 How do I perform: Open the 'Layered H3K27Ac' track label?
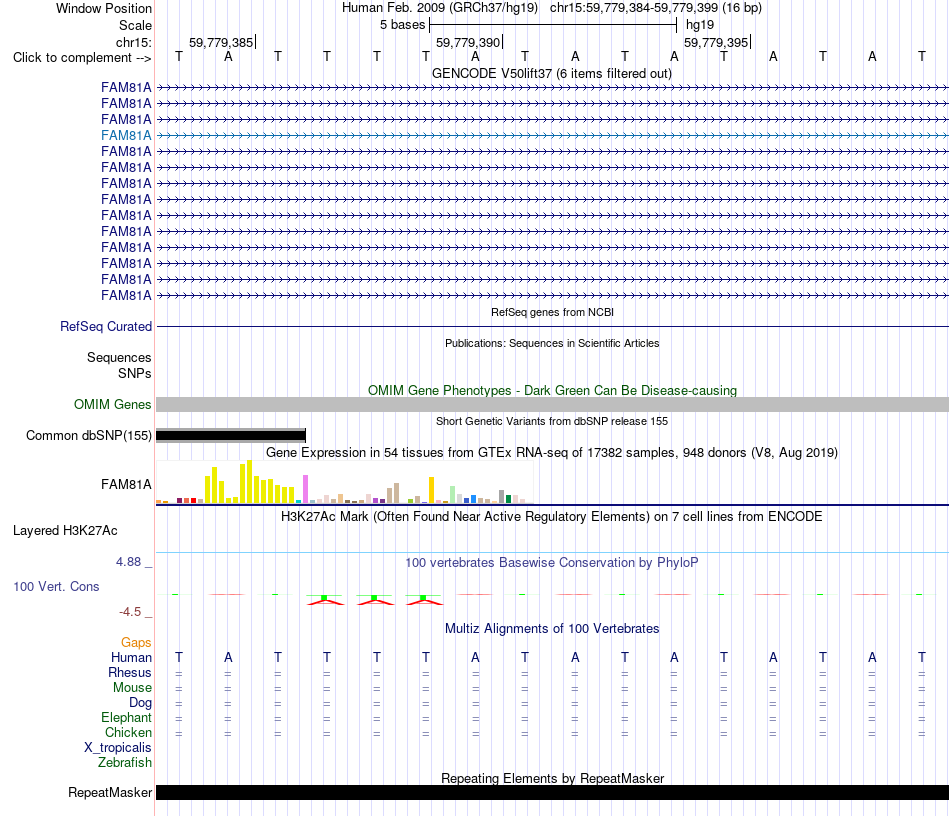(65, 531)
